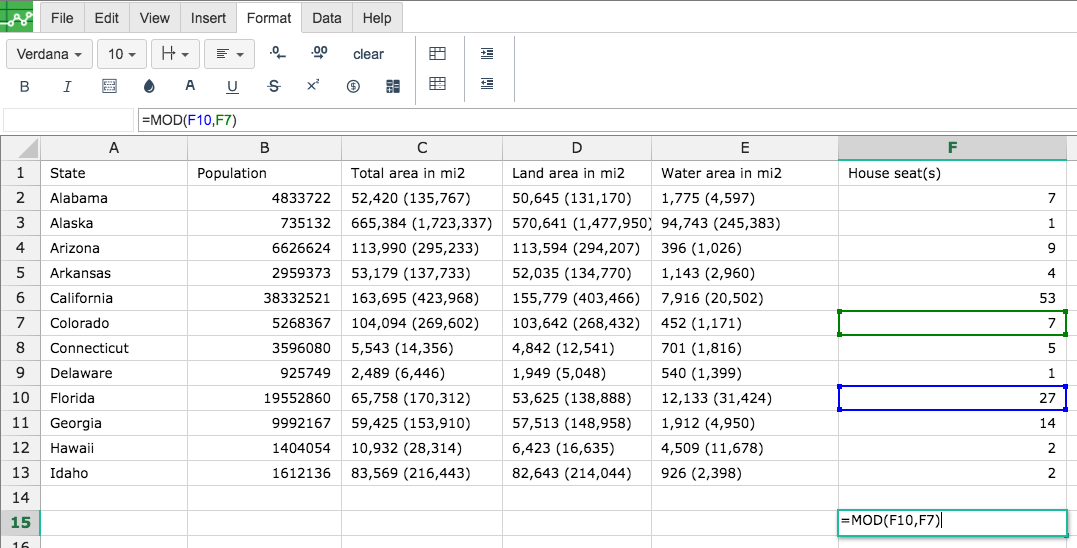
Task: Toggle bold formatting
Action: click(x=25, y=87)
